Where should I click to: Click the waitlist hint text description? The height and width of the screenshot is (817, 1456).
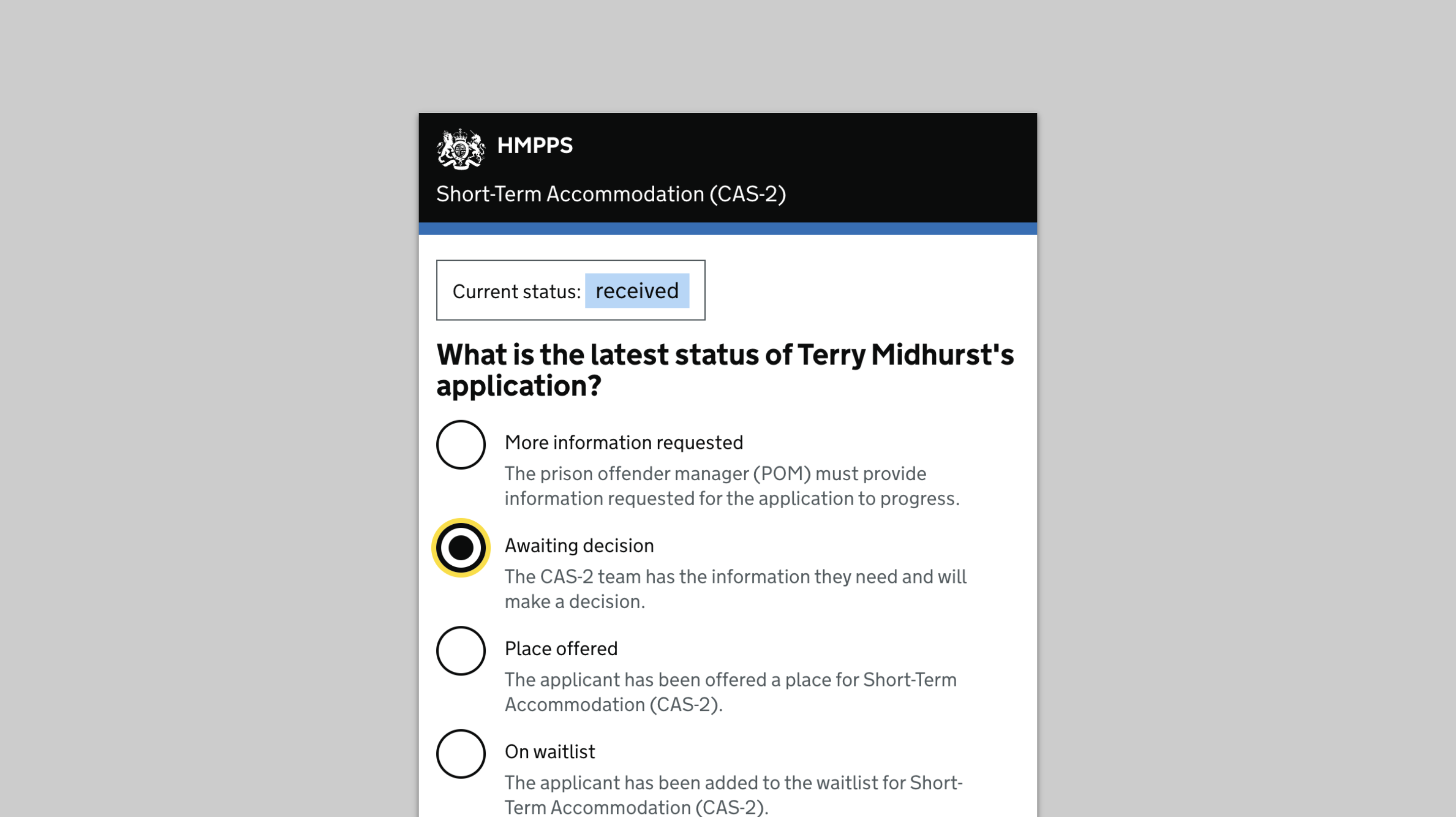tap(734, 794)
